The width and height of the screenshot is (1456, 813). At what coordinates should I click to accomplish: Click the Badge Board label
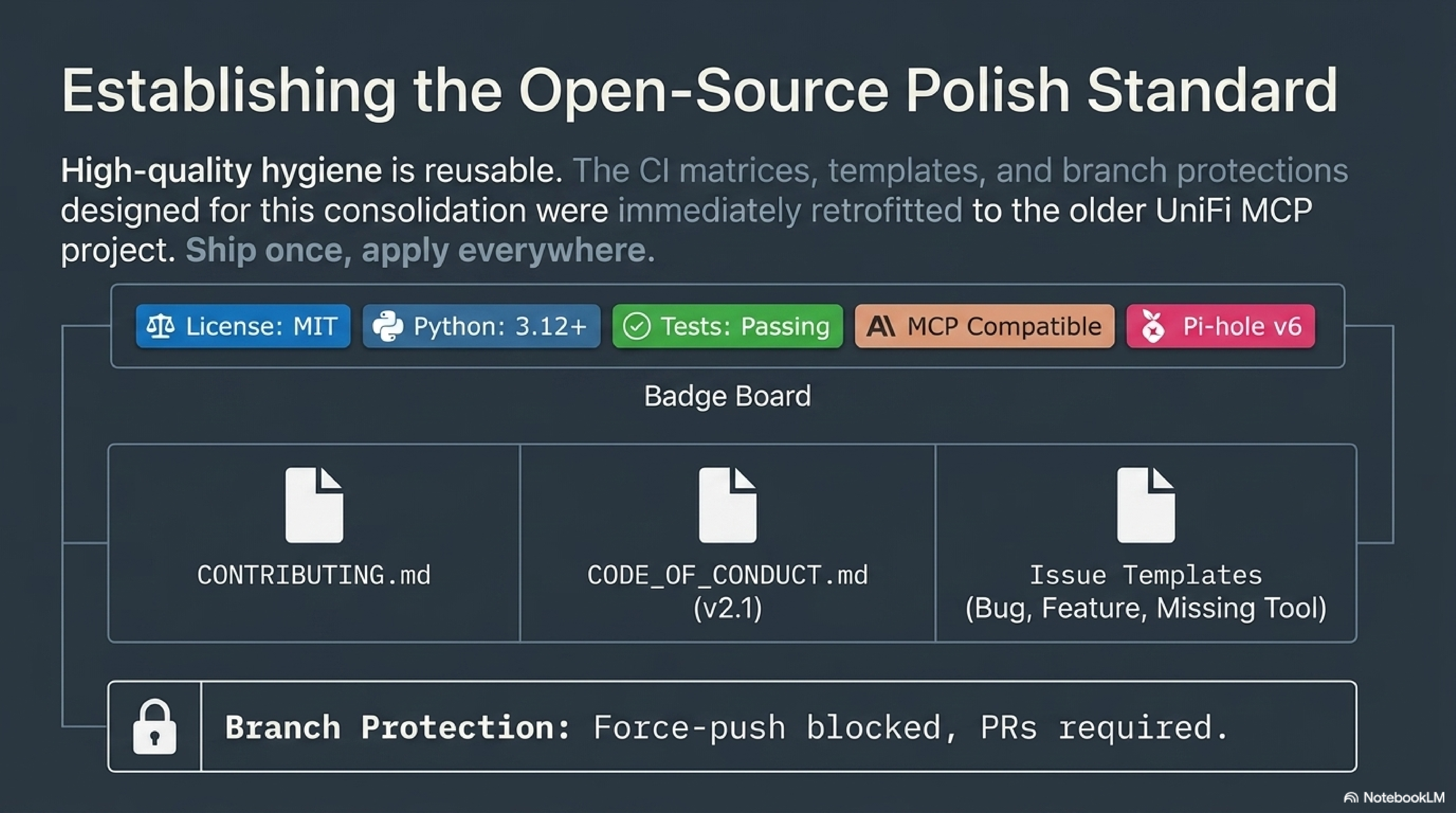(x=727, y=396)
